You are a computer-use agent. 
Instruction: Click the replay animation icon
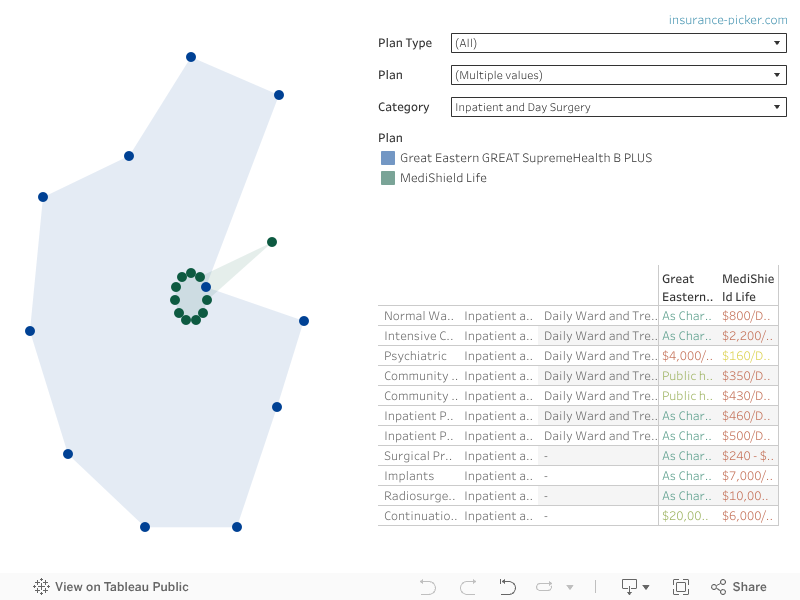point(545,587)
